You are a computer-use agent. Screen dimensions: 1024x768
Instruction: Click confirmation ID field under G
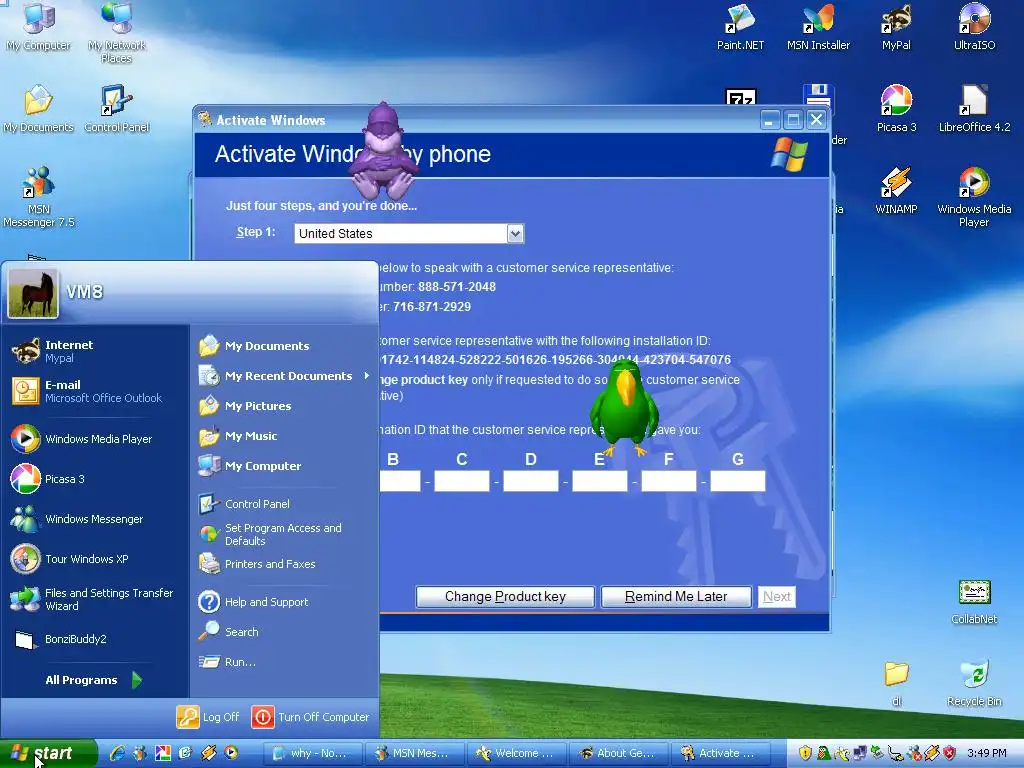coord(738,481)
